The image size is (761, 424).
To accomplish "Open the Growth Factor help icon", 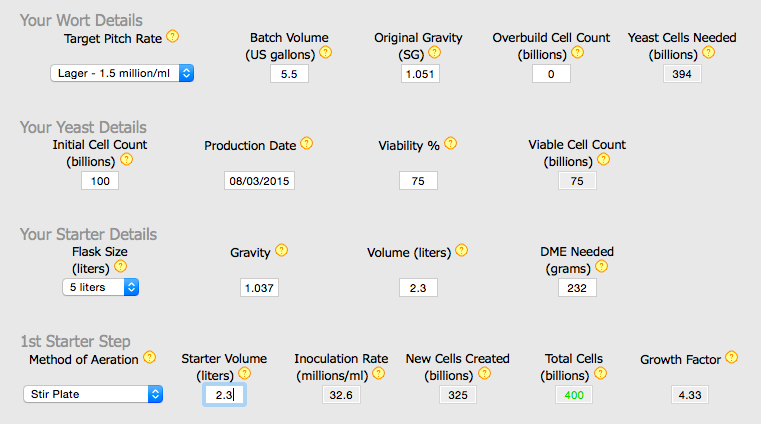I will 731,358.
